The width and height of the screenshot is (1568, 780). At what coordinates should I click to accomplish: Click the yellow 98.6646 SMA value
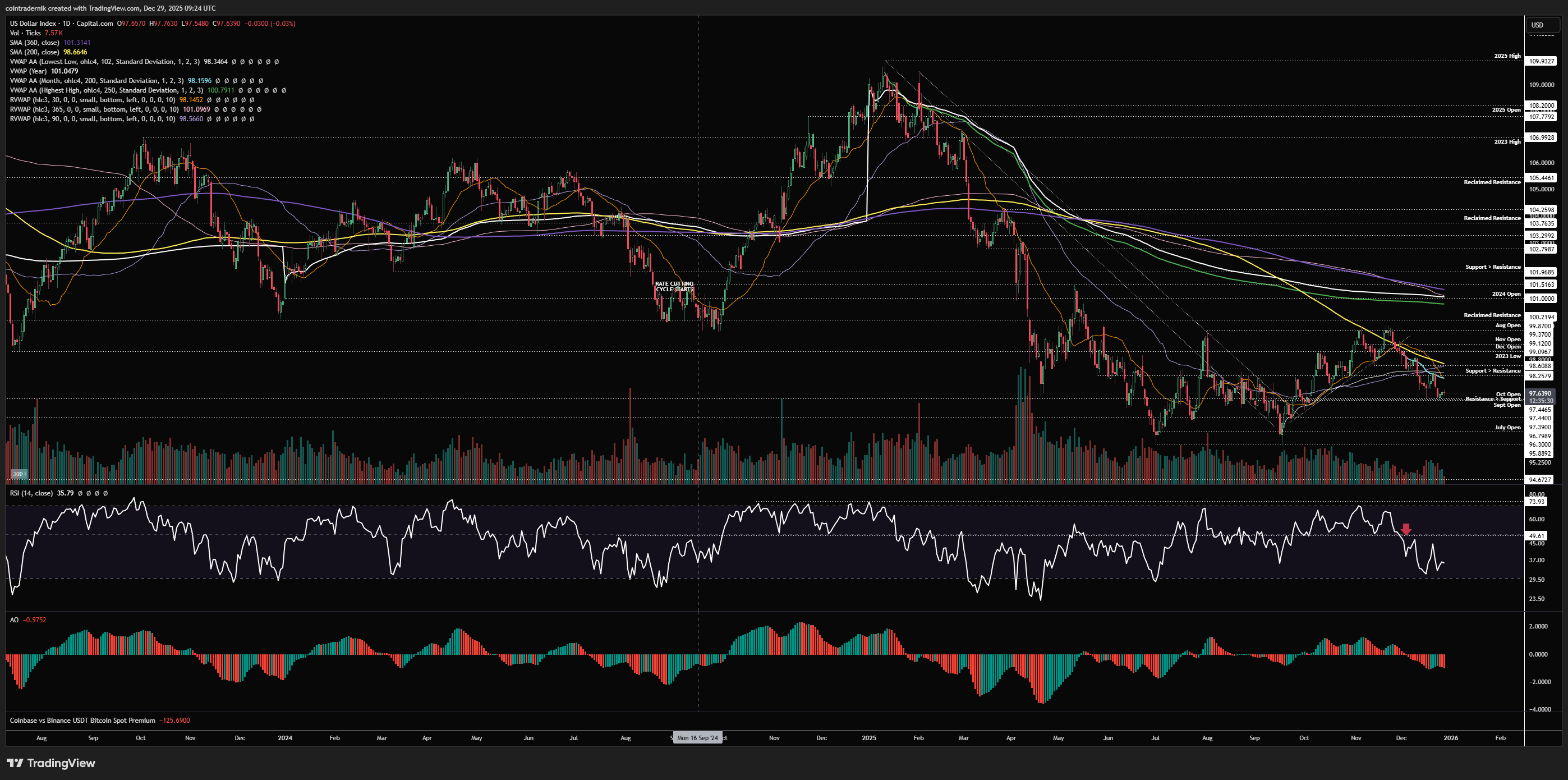click(x=76, y=52)
